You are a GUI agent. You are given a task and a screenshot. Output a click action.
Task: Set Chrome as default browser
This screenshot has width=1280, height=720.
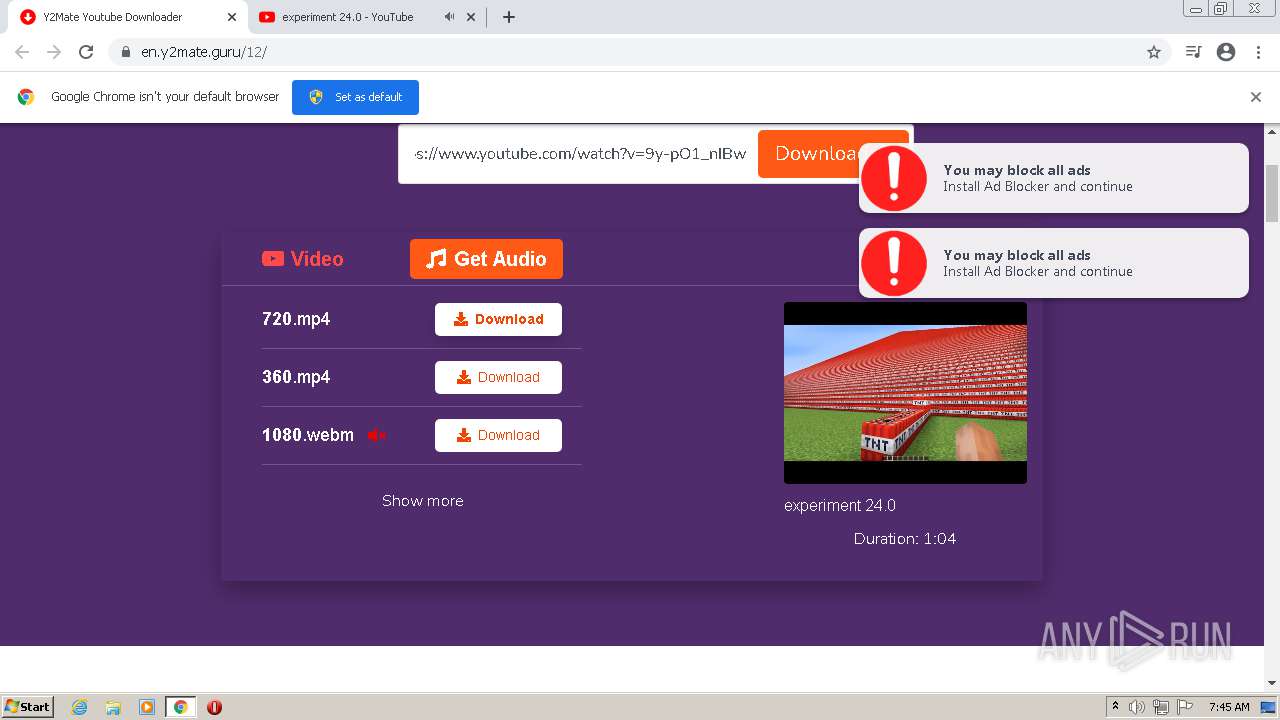[x=355, y=97]
